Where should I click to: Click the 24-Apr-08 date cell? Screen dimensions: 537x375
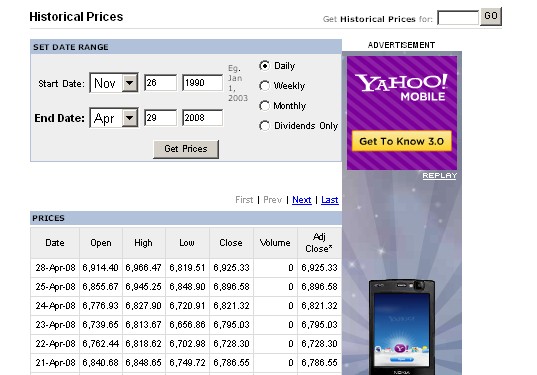[x=55, y=305]
